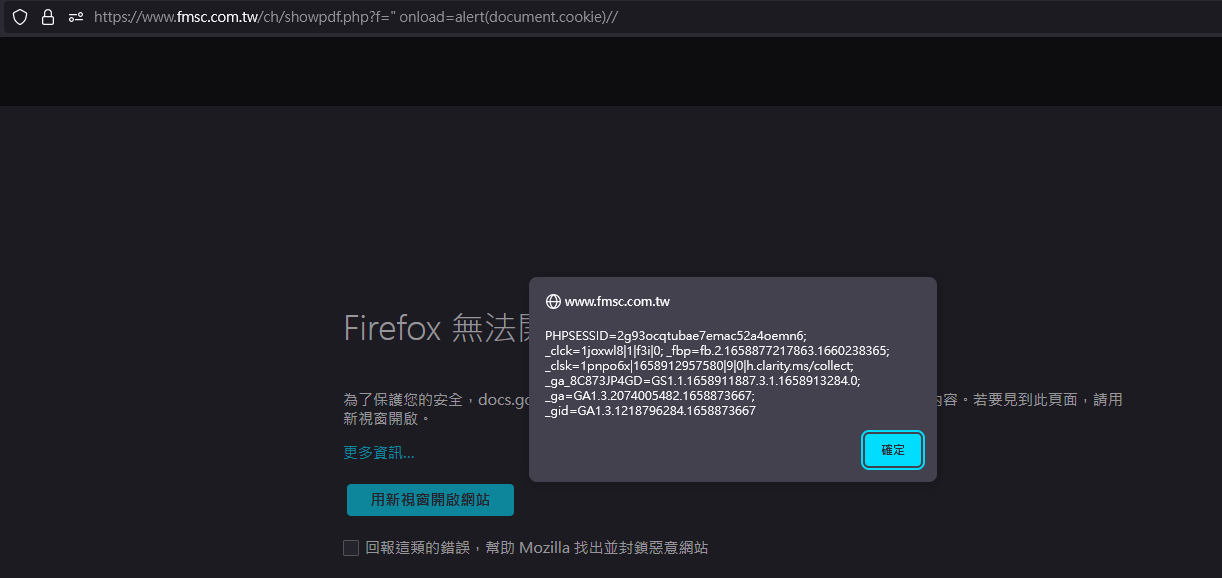Click the 確定 button in alert
The height and width of the screenshot is (578, 1222).
[x=893, y=450]
